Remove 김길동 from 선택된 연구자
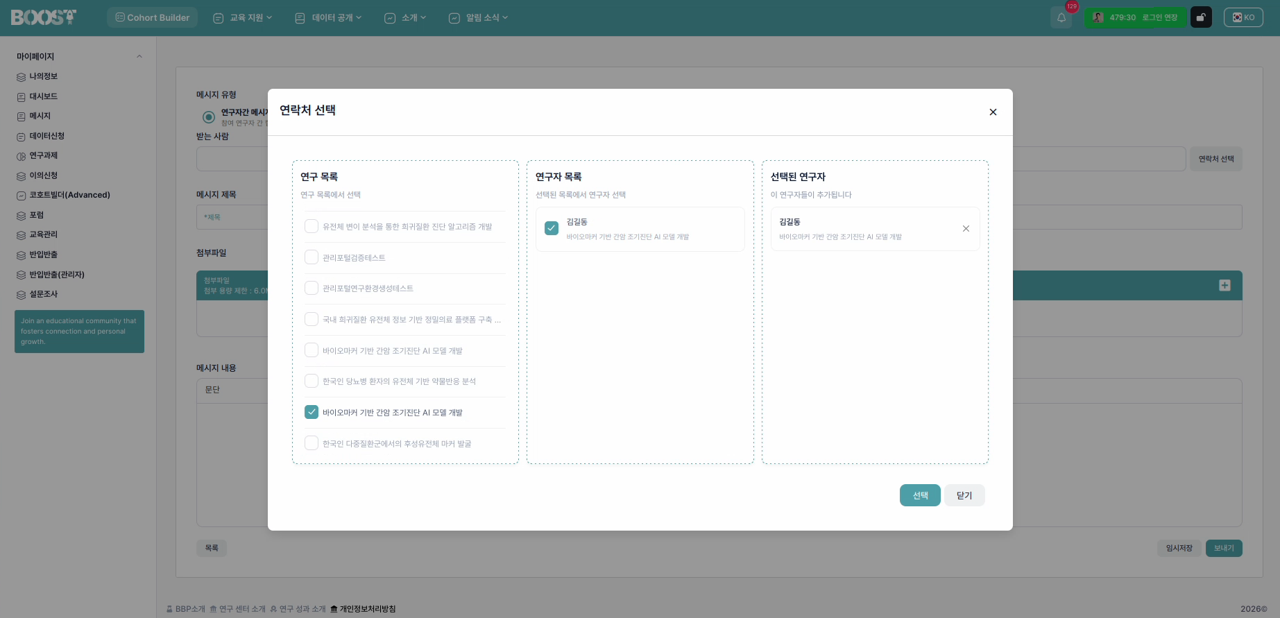Screen dimensions: 1280x618 (966, 229)
